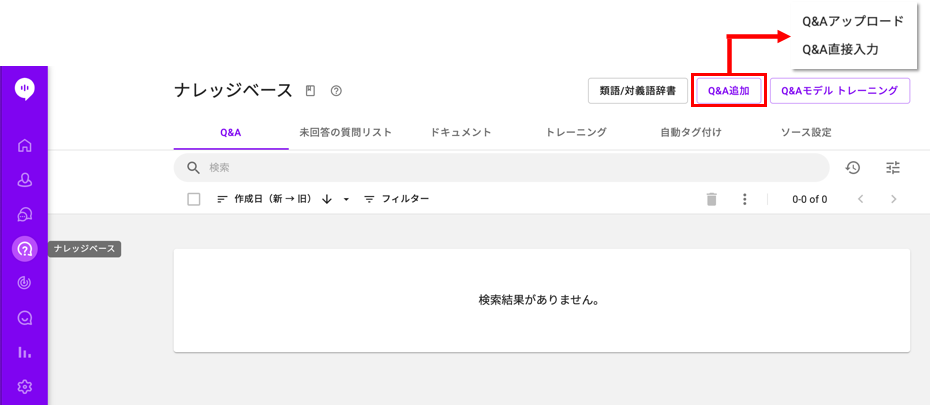Open the chat check sidebar icon
This screenshot has width=930, height=405.
click(24, 318)
